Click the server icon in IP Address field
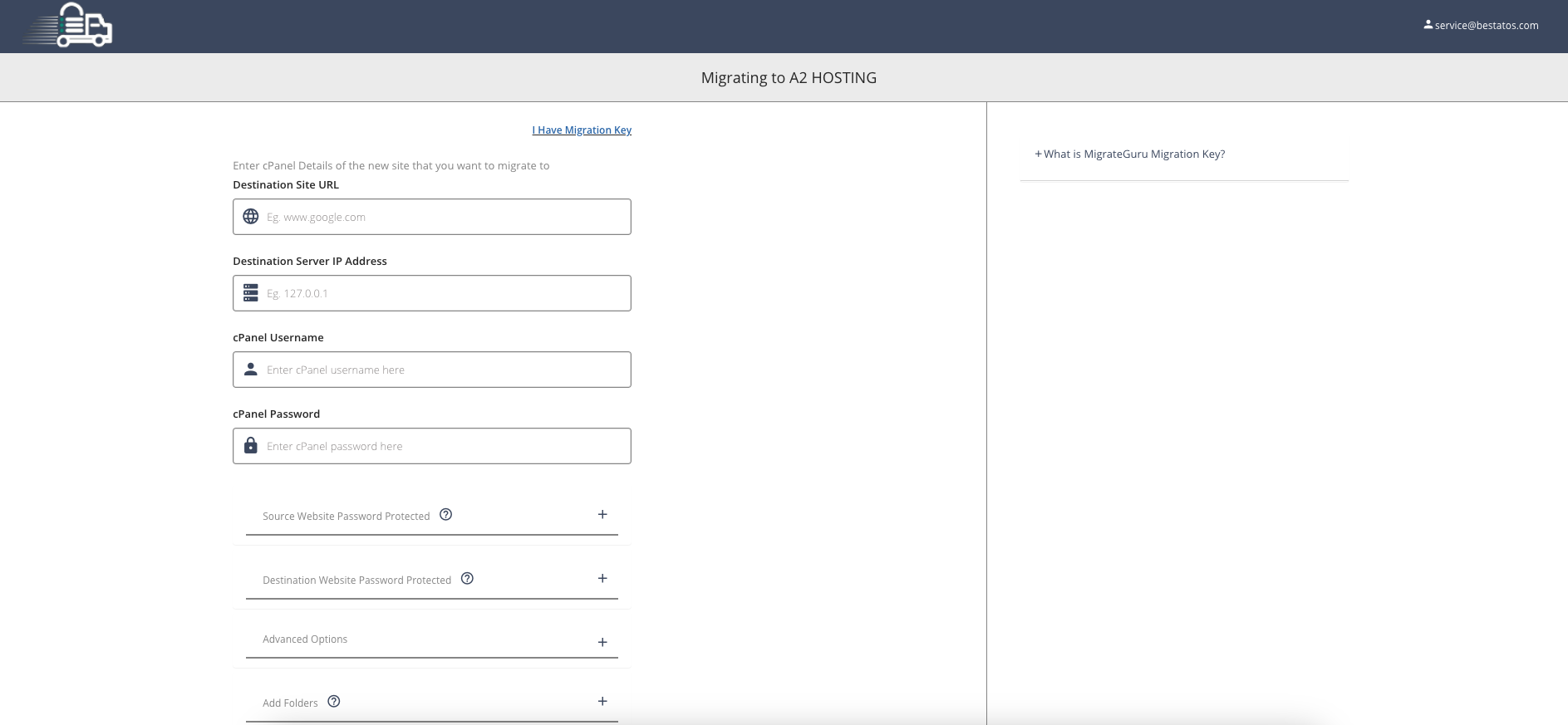The image size is (1568, 725). pos(250,293)
